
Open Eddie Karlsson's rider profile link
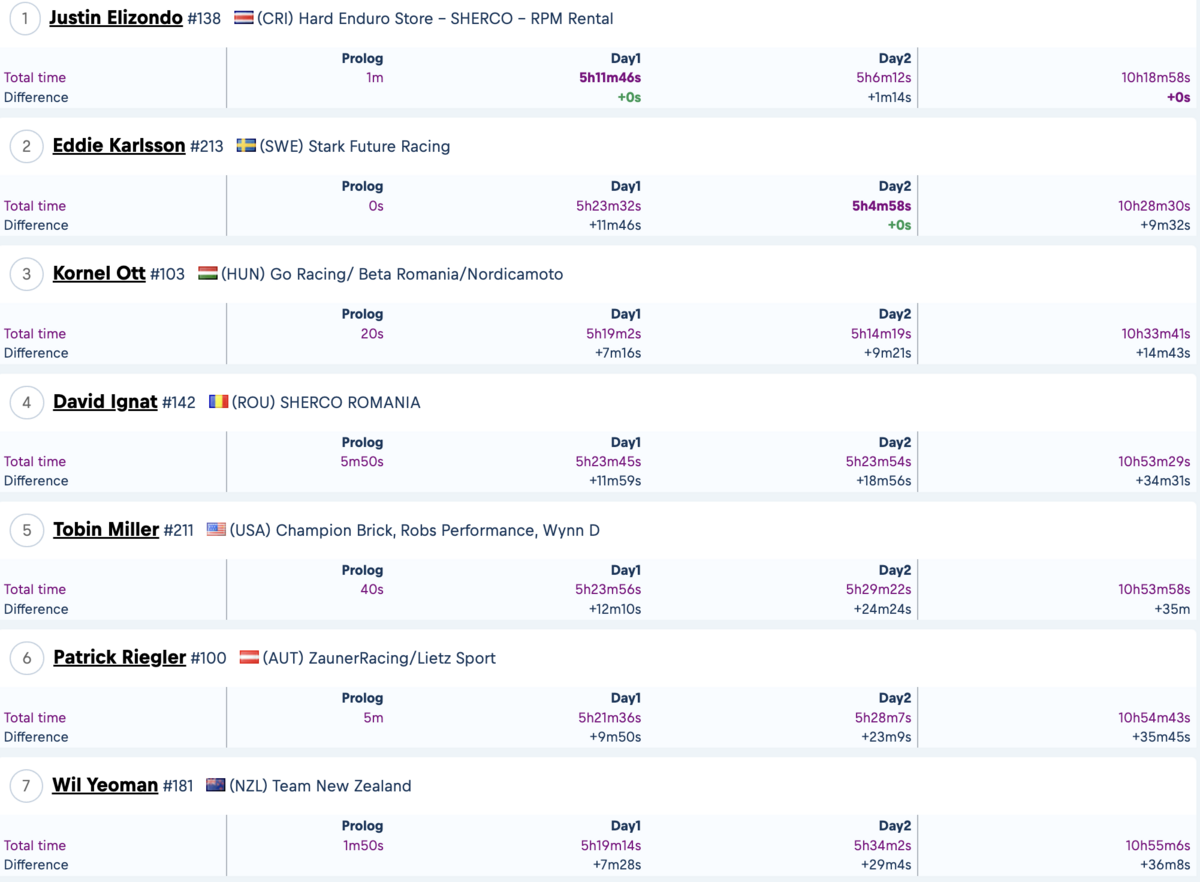[x=119, y=146]
